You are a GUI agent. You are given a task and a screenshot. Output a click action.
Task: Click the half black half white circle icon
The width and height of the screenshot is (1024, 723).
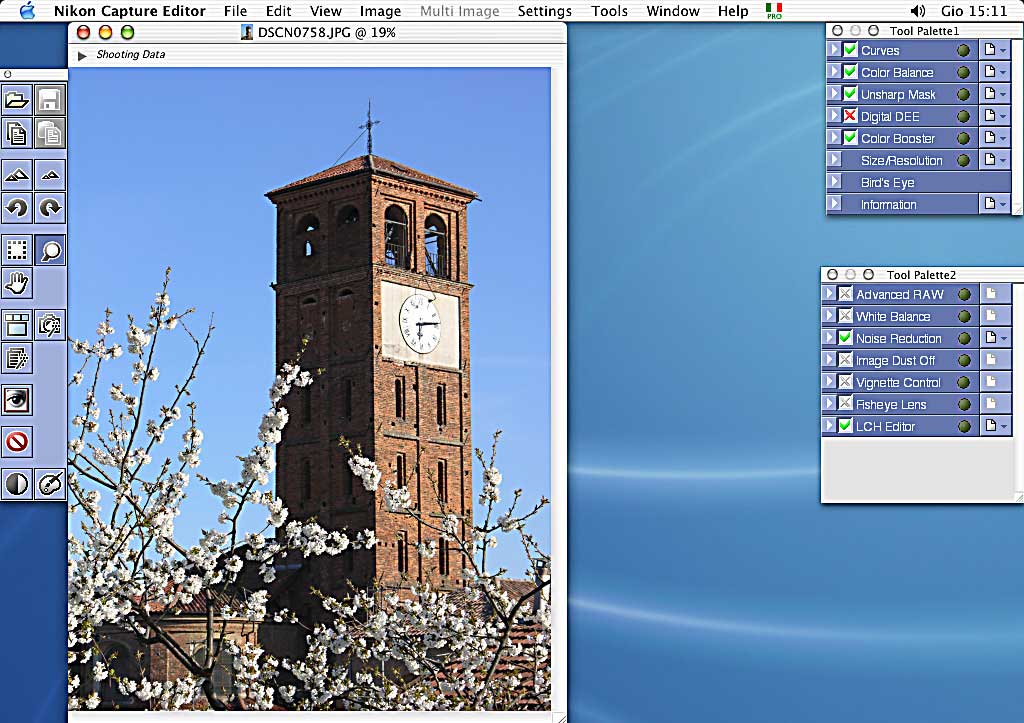[16, 484]
